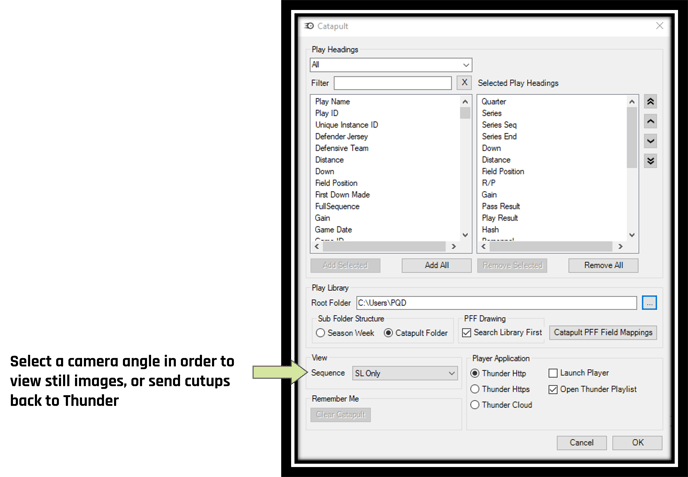The height and width of the screenshot is (477, 688).
Task: Select Game Date heading
Action: tap(333, 230)
